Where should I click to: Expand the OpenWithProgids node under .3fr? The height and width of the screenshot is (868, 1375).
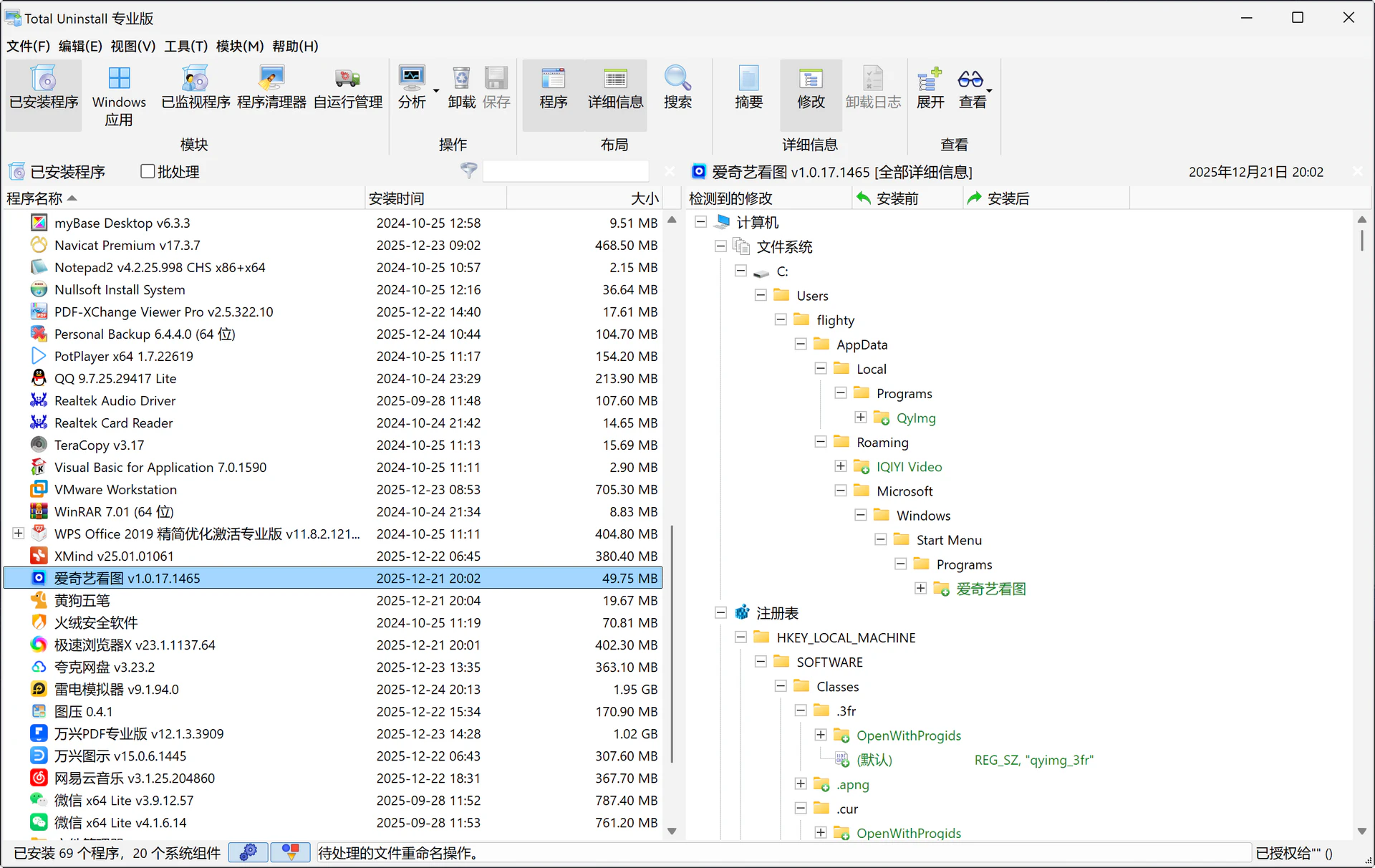[x=821, y=735]
